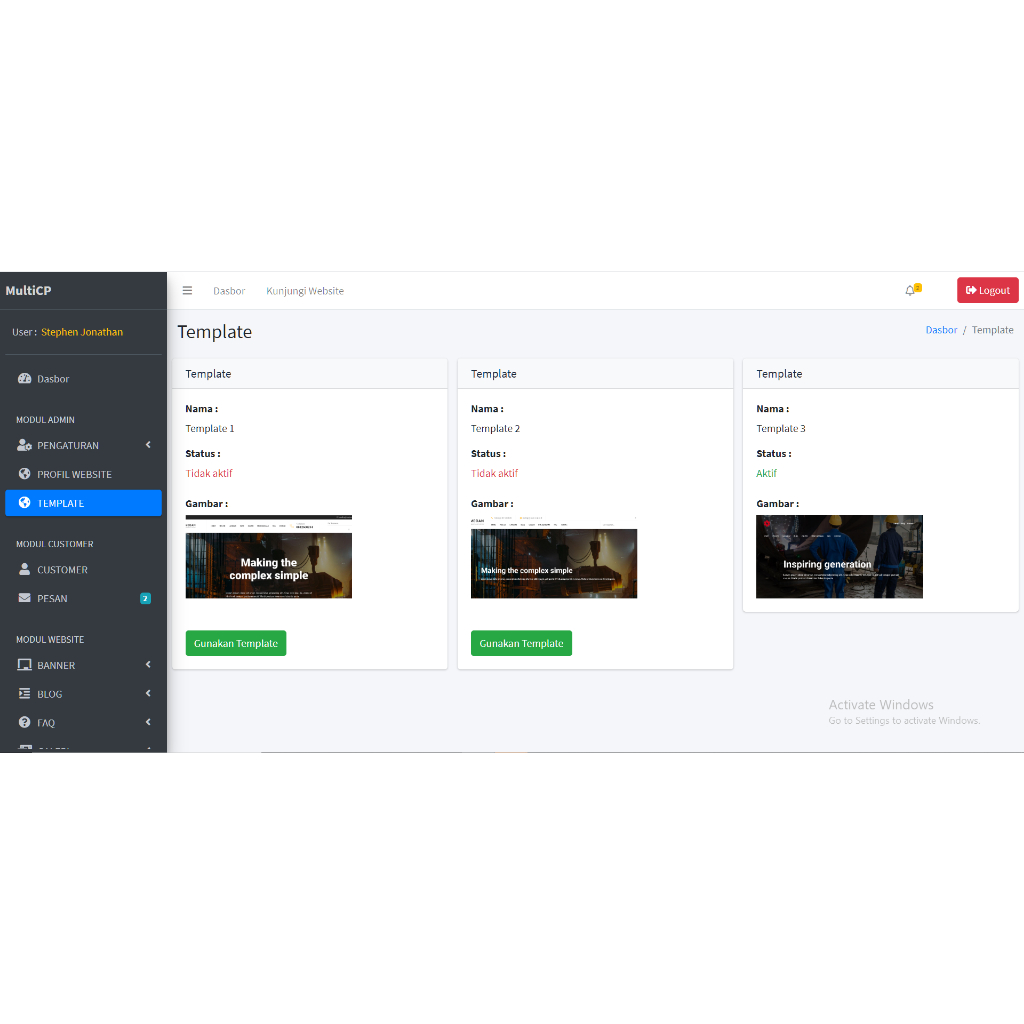Open the Dasbor menu item in top bar
The height and width of the screenshot is (1024, 1024).
[229, 290]
